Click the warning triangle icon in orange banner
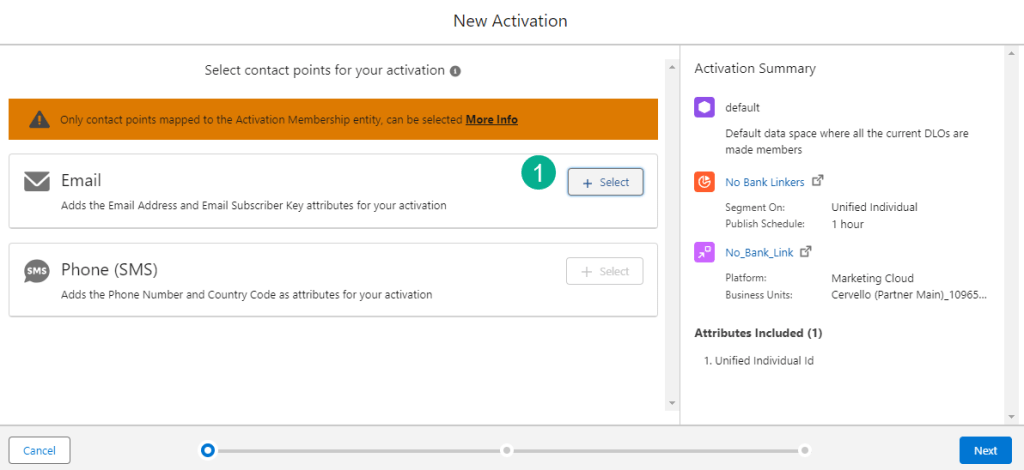The image size is (1024, 470). (x=39, y=119)
